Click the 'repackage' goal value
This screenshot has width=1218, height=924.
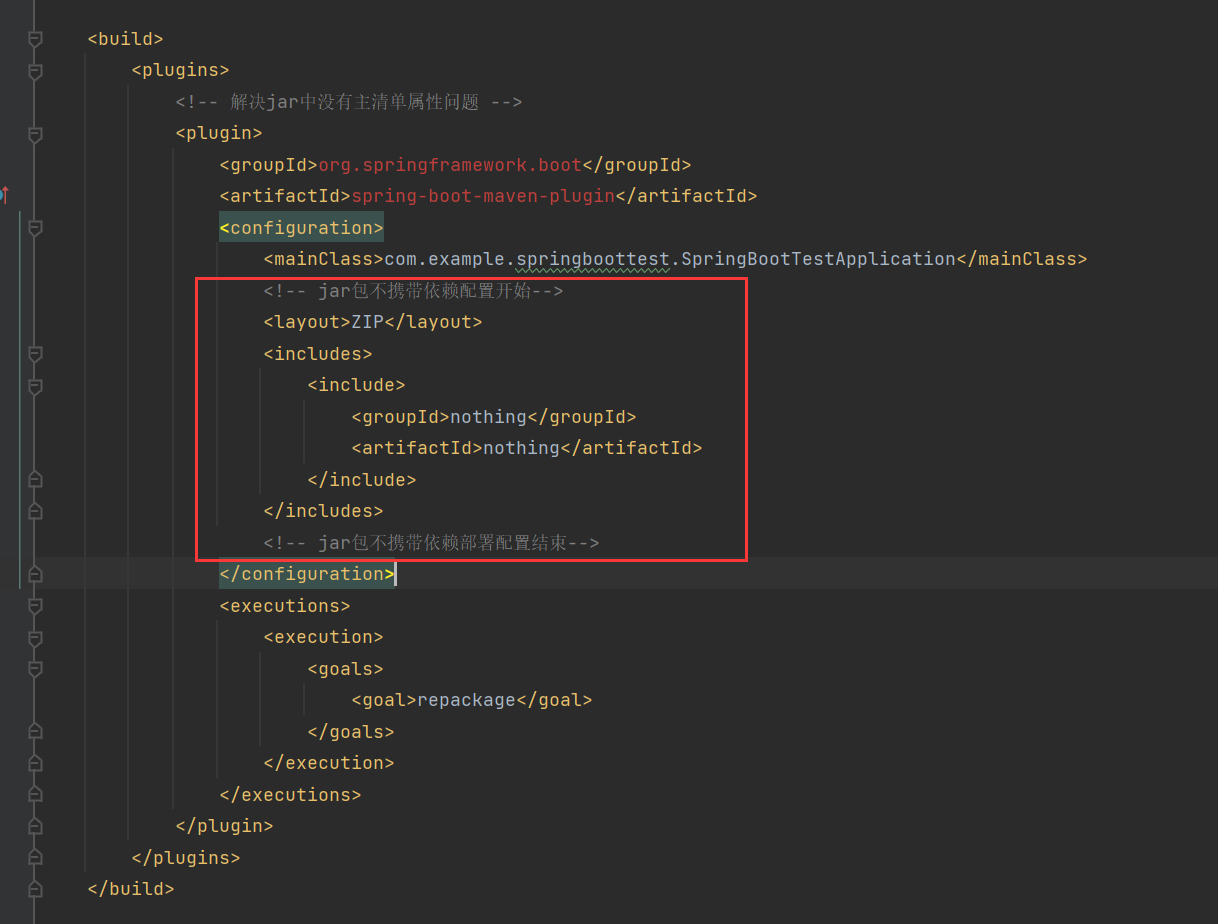pyautogui.click(x=466, y=700)
